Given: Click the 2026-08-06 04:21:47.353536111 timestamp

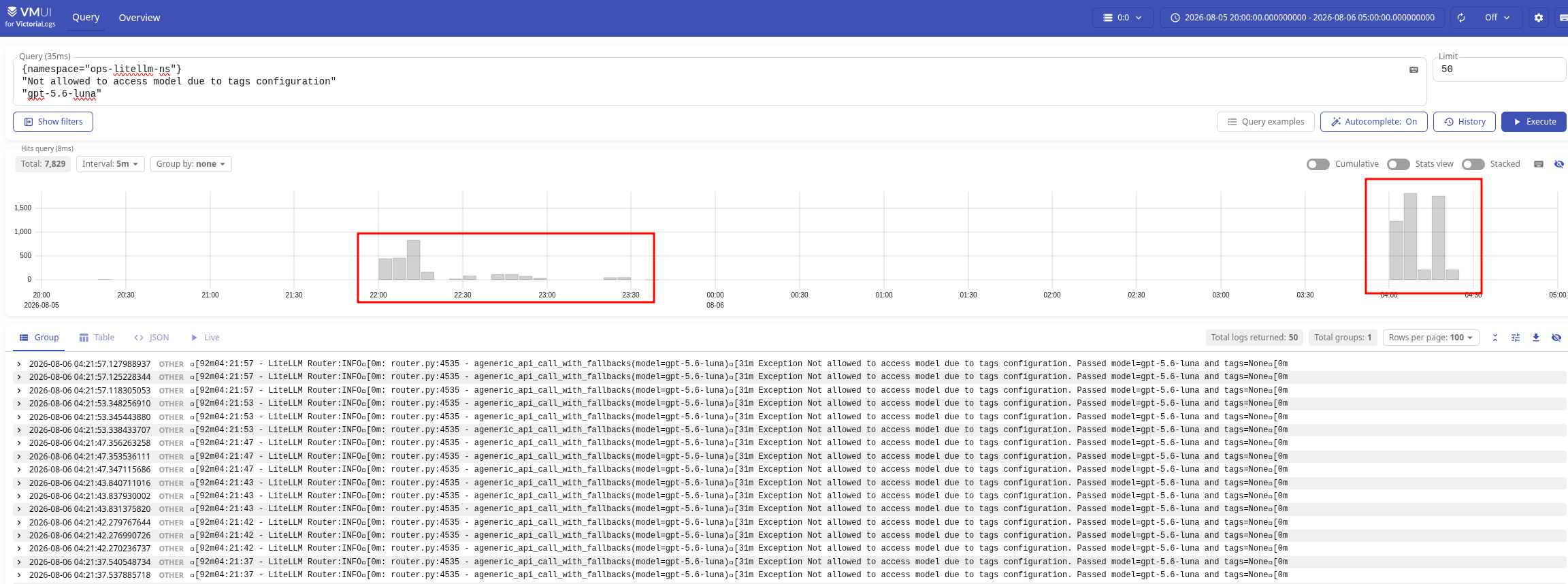Looking at the screenshot, I should click(90, 457).
